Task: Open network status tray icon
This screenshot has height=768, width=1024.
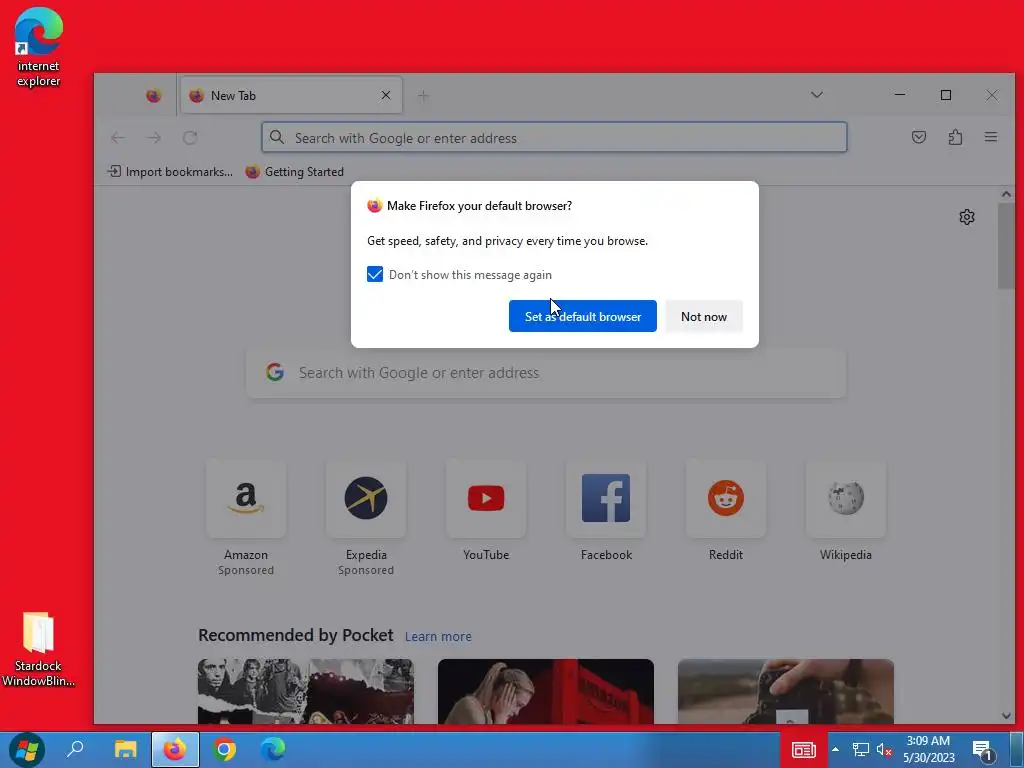Action: pyautogui.click(x=861, y=750)
